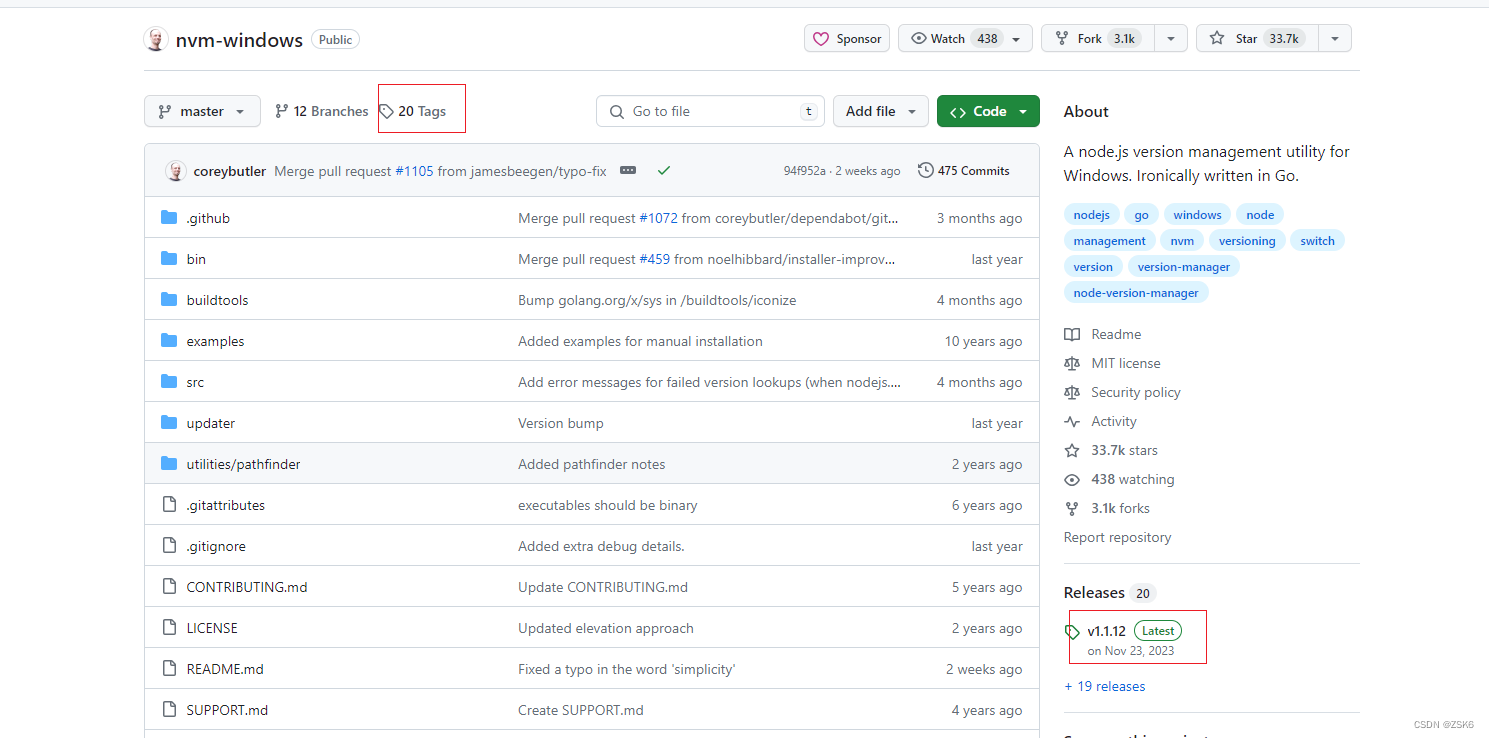
Task: Open the 3.1k forks link
Action: pyautogui.click(x=1107, y=508)
